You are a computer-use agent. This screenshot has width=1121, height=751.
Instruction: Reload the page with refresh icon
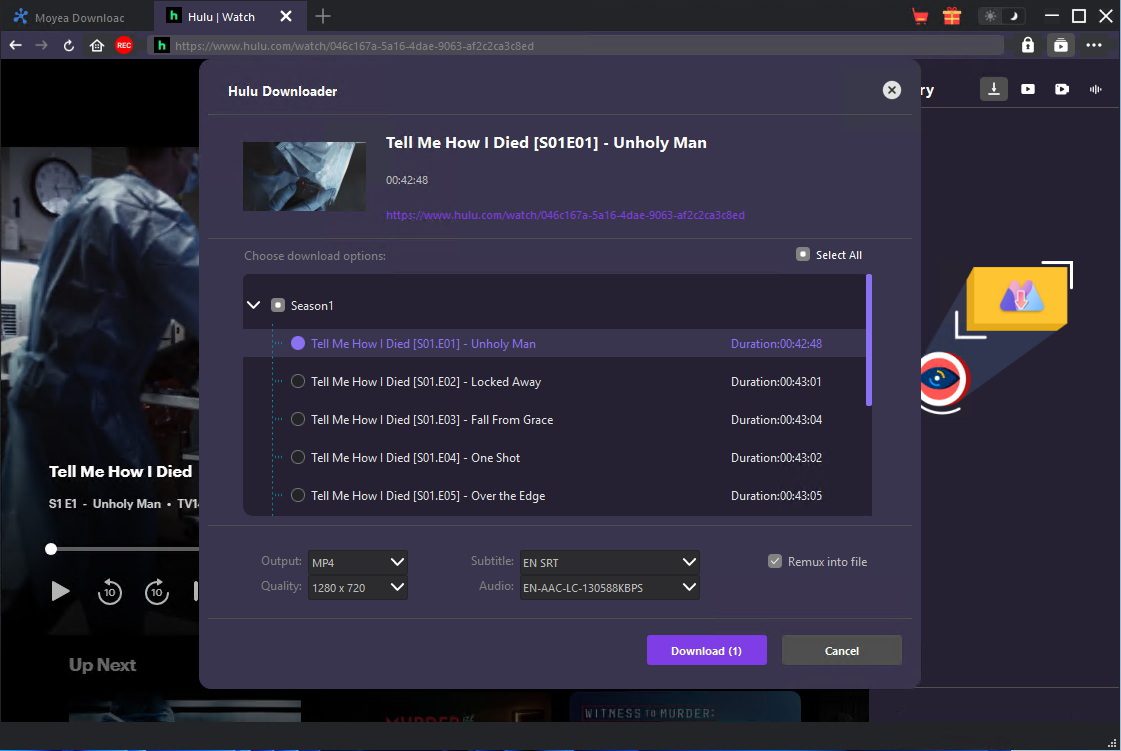point(69,45)
